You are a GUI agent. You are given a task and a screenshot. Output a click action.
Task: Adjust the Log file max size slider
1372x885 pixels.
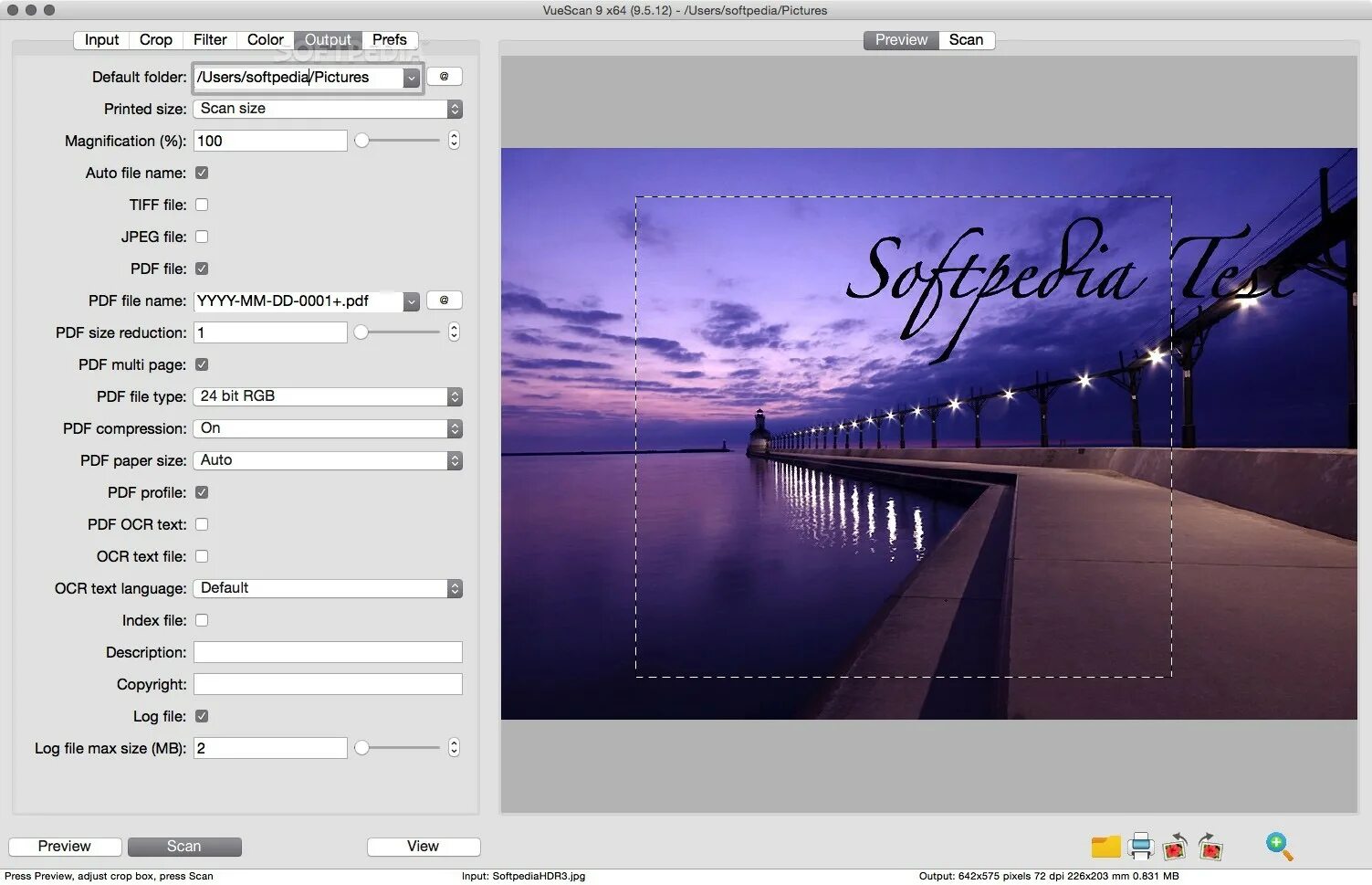398,748
